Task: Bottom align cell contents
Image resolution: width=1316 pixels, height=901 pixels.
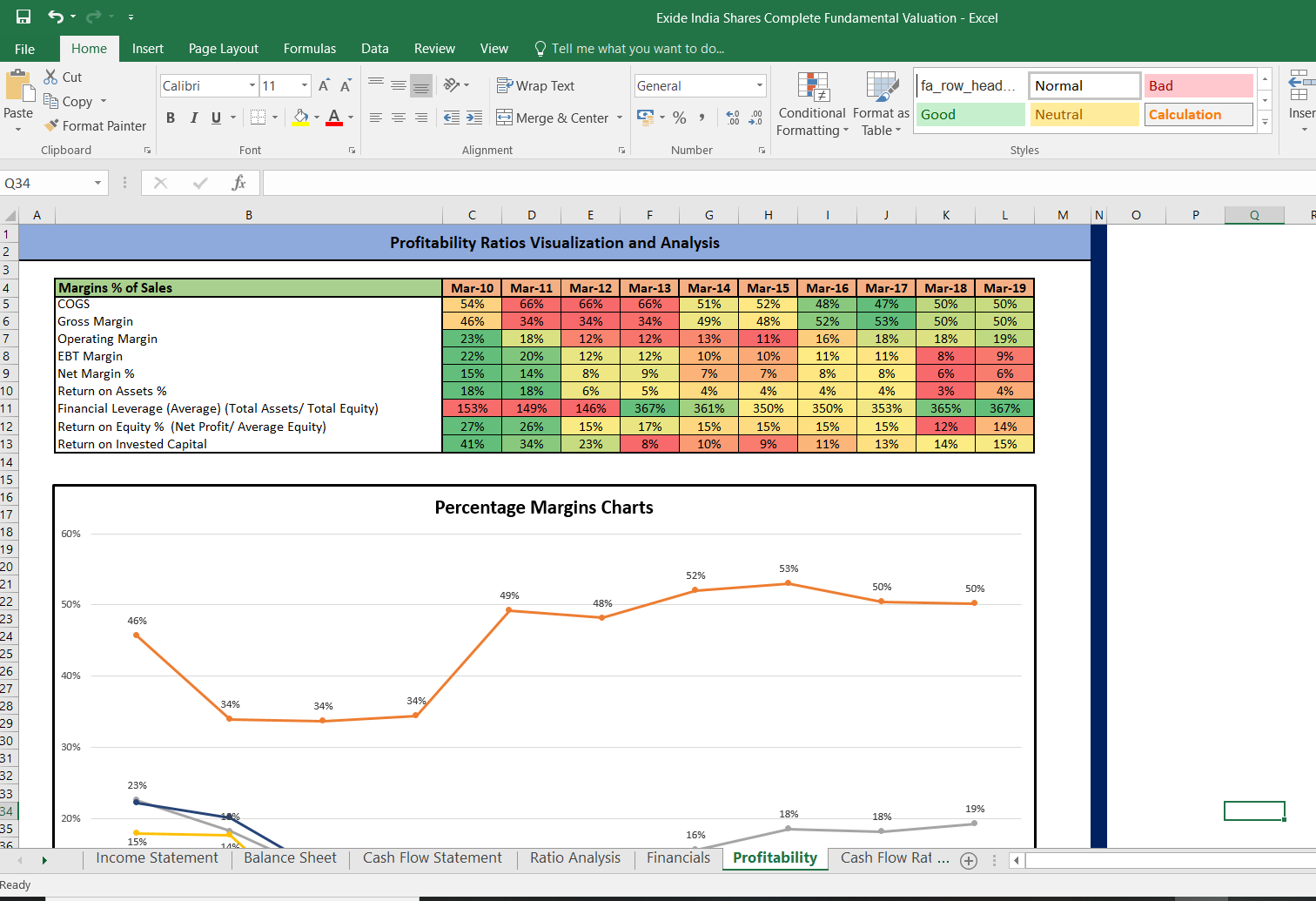Action: 420,84
